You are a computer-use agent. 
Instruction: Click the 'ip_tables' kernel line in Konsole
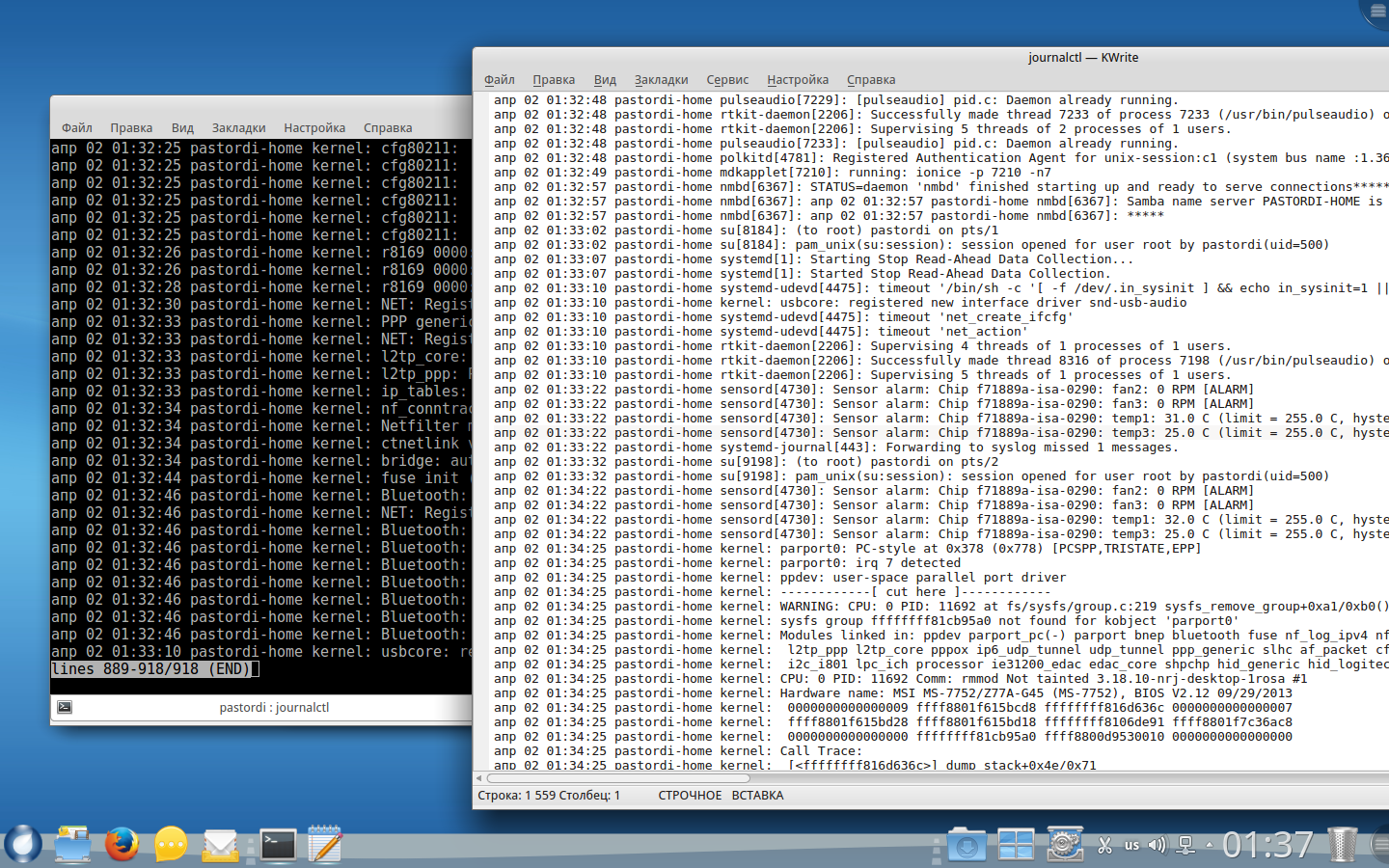[260, 392]
